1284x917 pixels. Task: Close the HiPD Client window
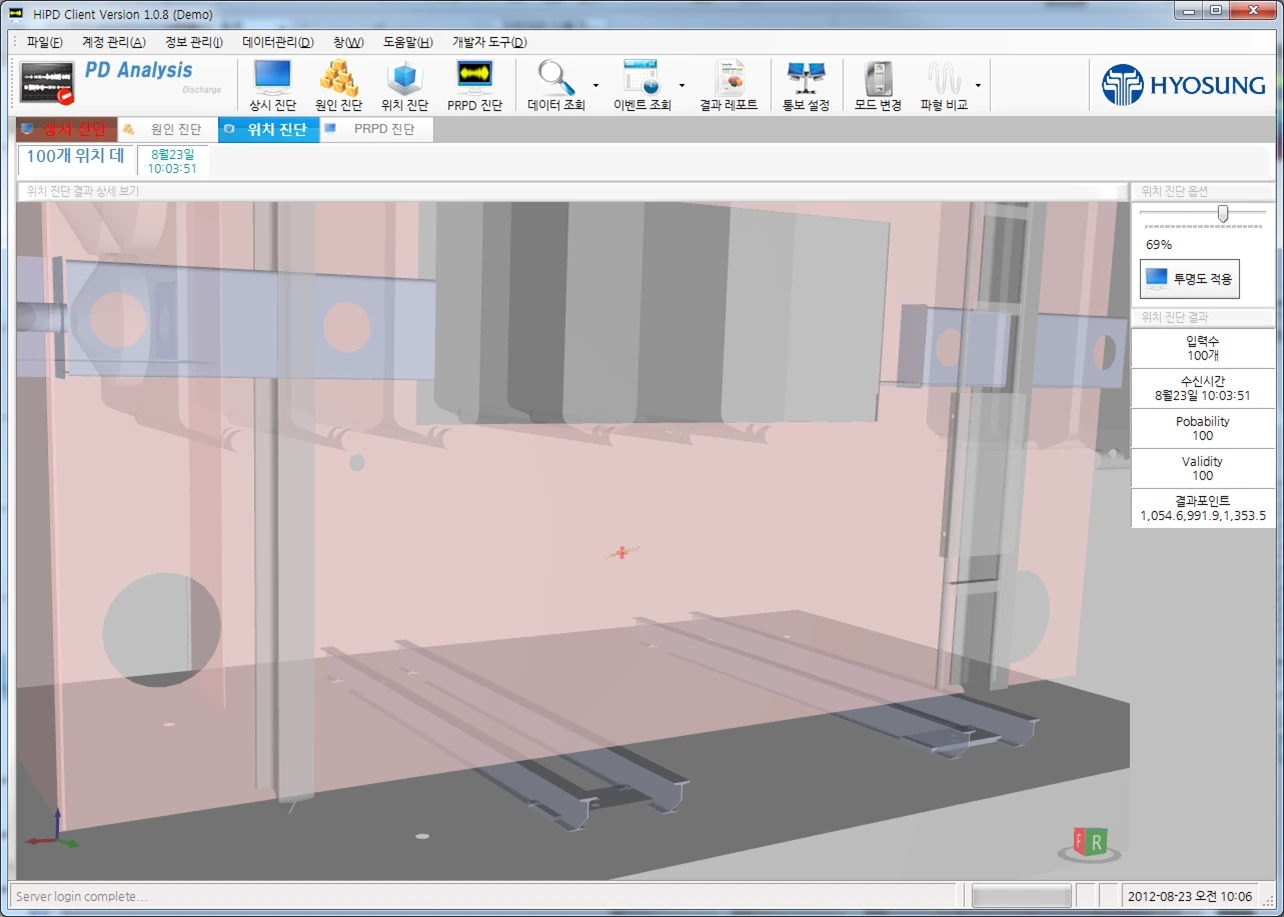1254,11
